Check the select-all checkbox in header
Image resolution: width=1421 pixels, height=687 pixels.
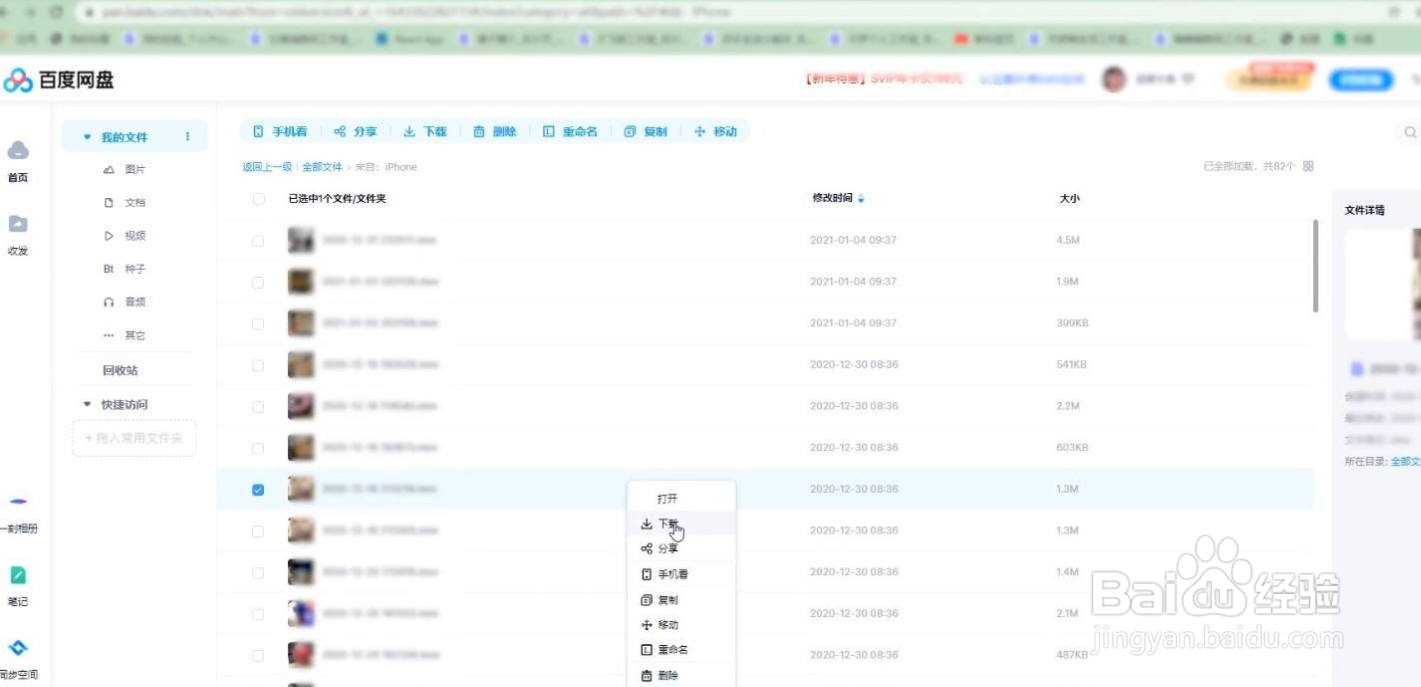[258, 198]
